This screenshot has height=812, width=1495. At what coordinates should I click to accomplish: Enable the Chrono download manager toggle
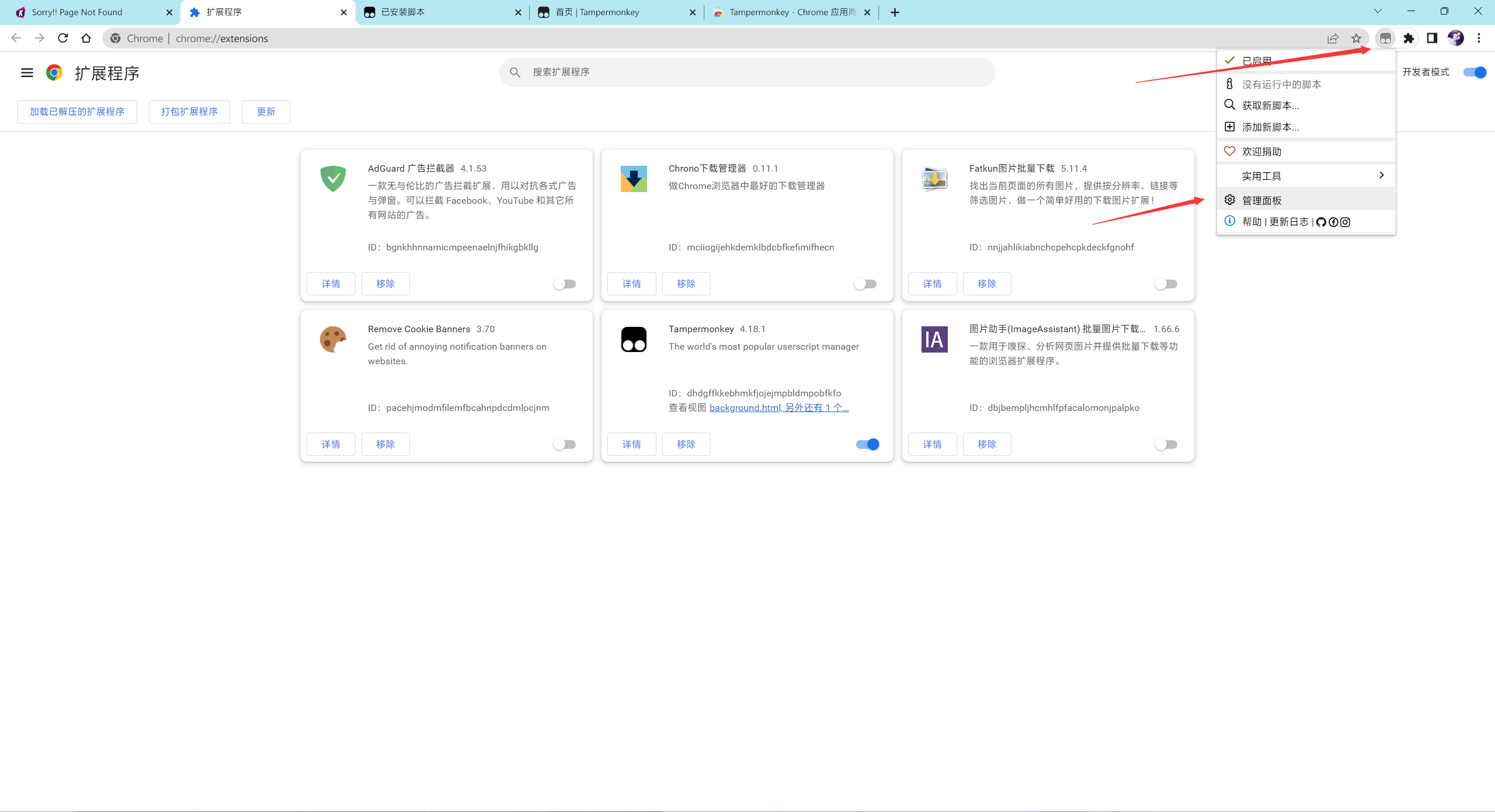click(x=865, y=284)
